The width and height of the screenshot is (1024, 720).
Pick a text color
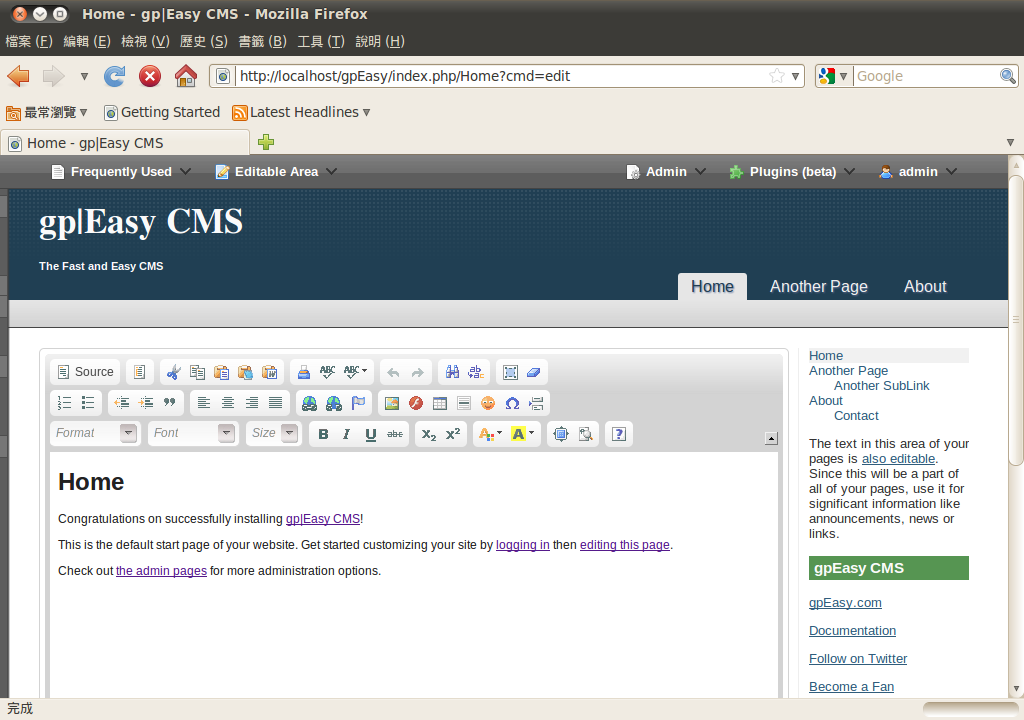pos(490,434)
